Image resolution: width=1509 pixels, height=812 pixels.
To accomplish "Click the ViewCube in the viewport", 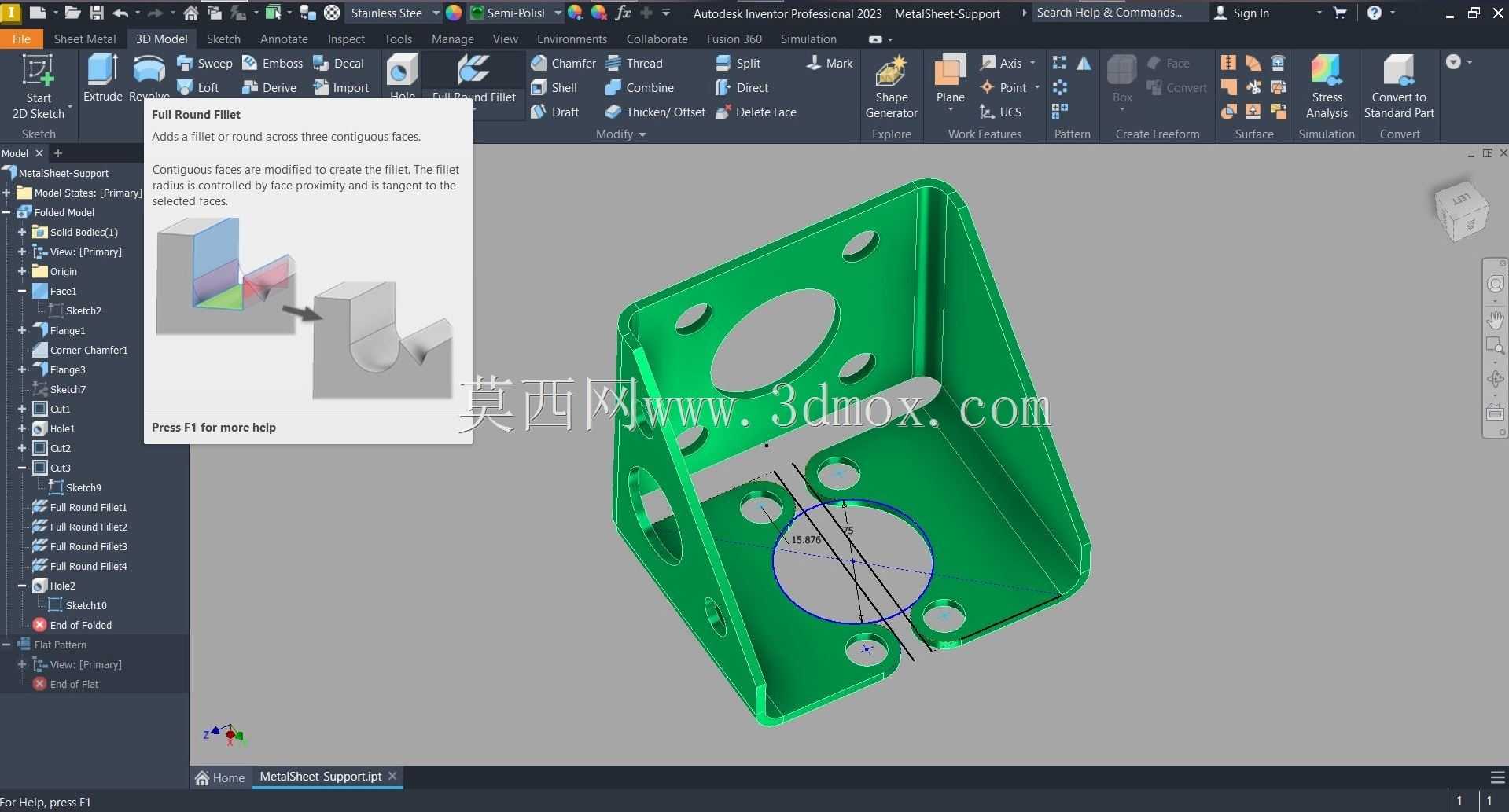I will (x=1462, y=211).
